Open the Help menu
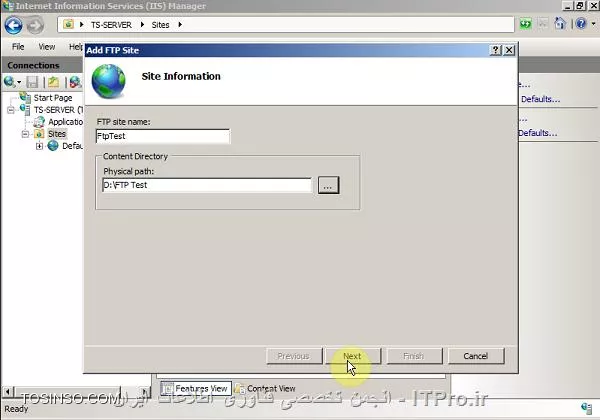This screenshot has height=420, width=600. tap(76, 47)
